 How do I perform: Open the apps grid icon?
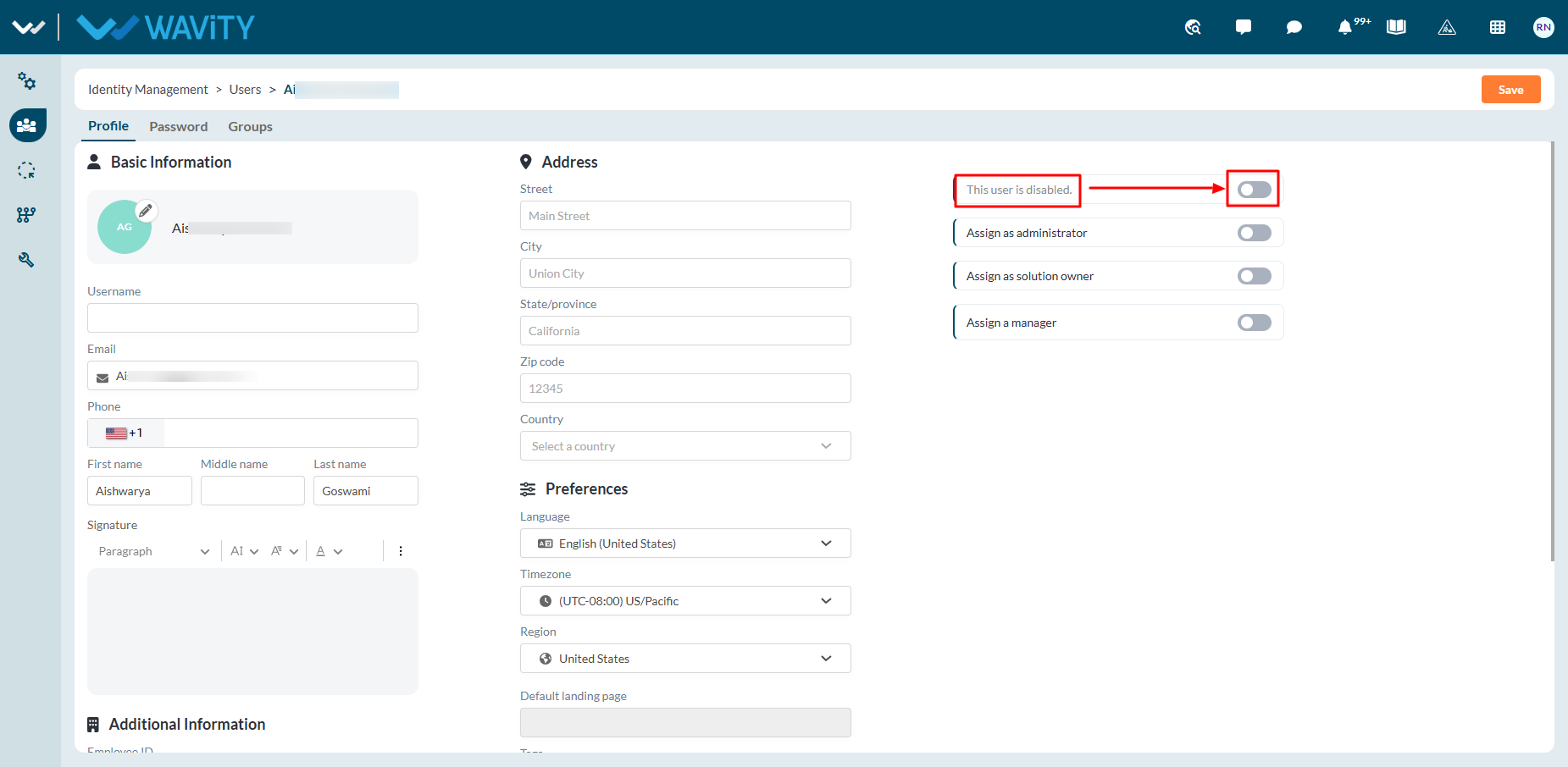pos(1498,27)
